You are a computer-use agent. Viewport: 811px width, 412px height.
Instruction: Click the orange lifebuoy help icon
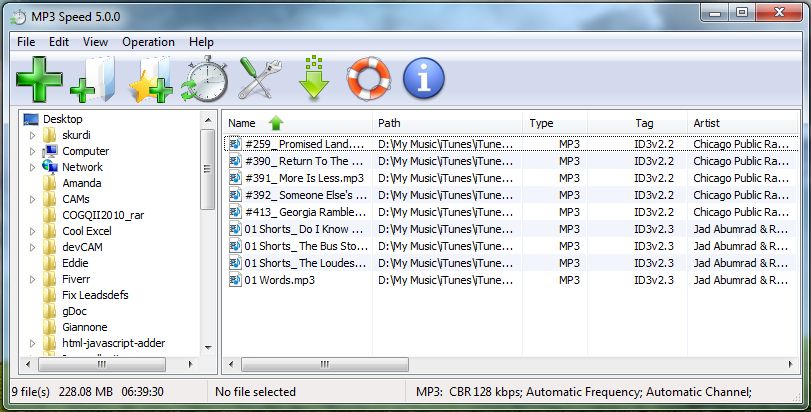(x=368, y=79)
